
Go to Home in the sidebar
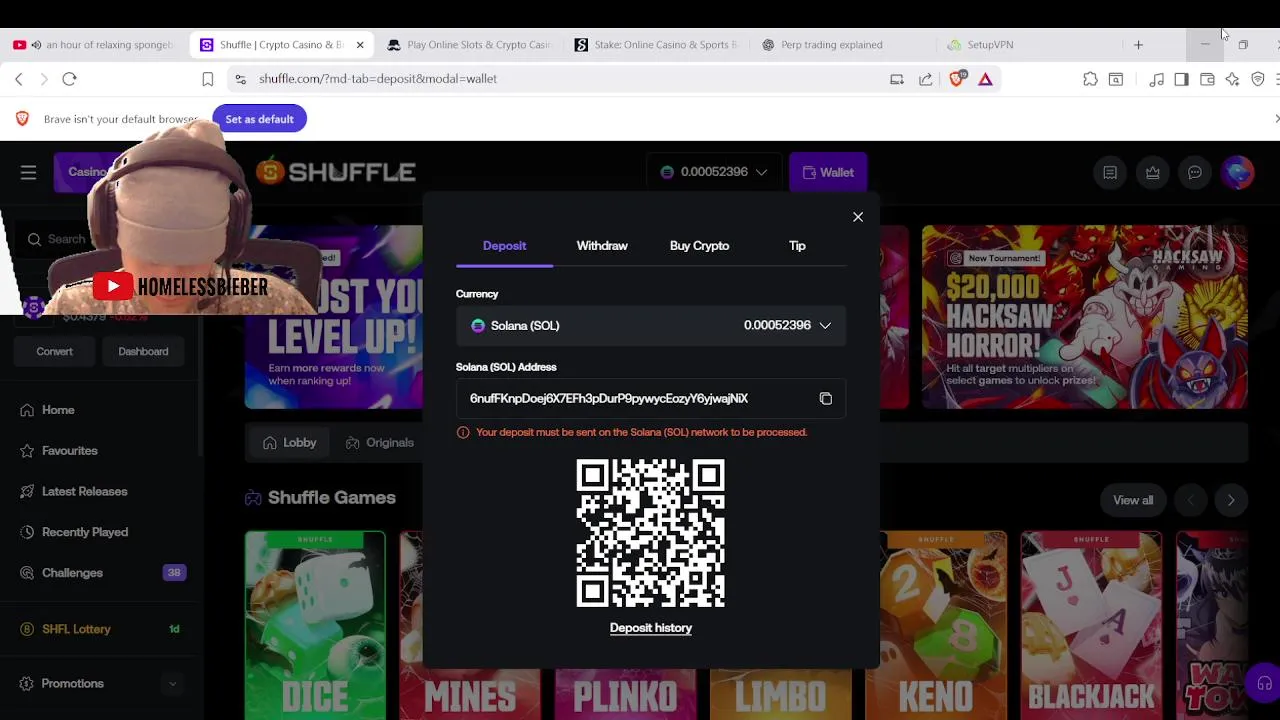(58, 410)
